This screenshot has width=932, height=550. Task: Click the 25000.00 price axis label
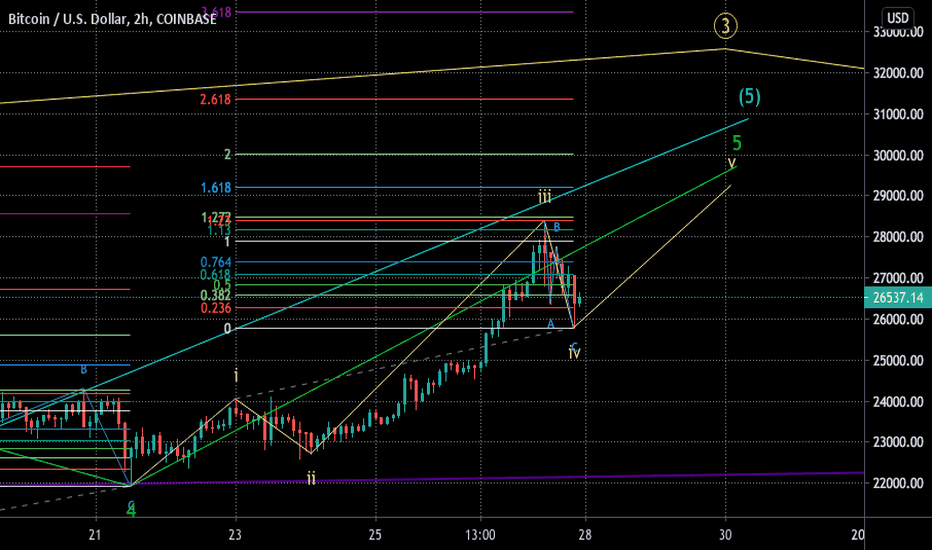tap(898, 360)
